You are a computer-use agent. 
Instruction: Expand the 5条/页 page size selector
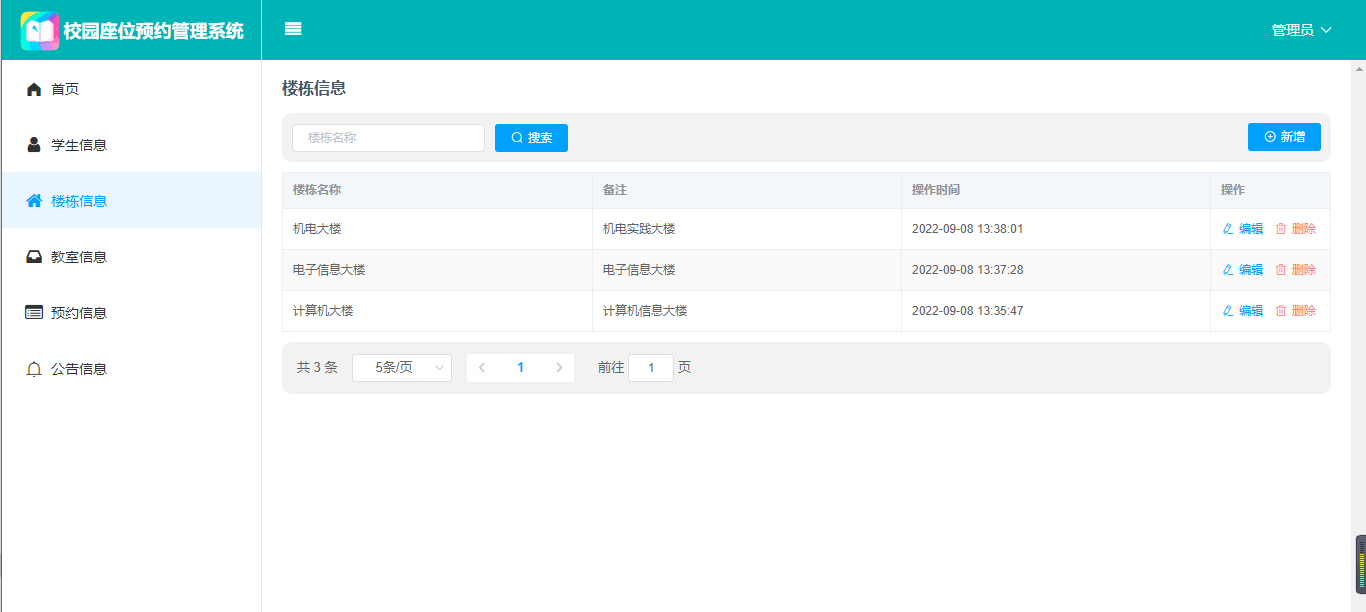pos(402,368)
